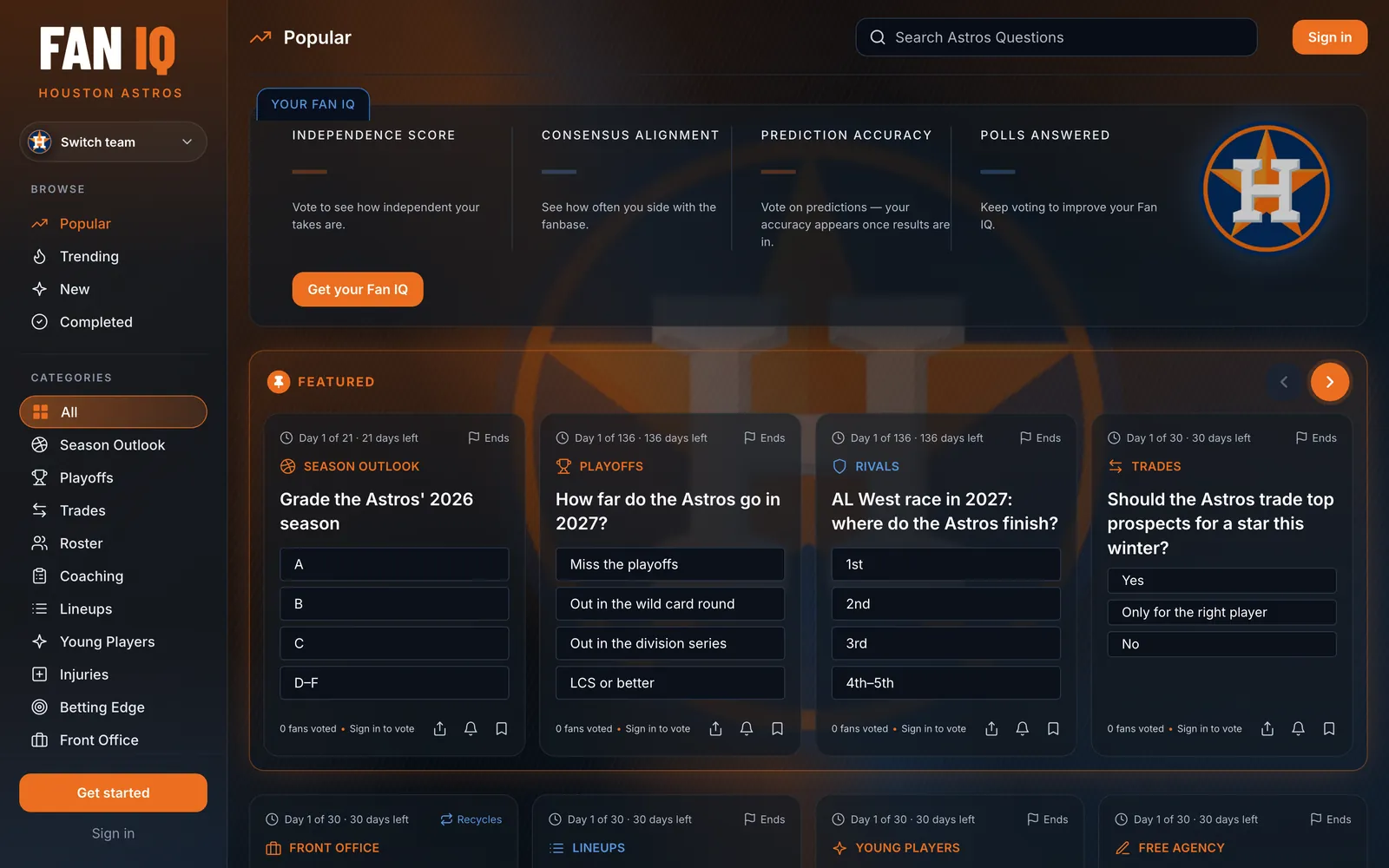This screenshot has height=868, width=1389.
Task: Click bell icon on the AL West race card
Action: pos(1023,728)
